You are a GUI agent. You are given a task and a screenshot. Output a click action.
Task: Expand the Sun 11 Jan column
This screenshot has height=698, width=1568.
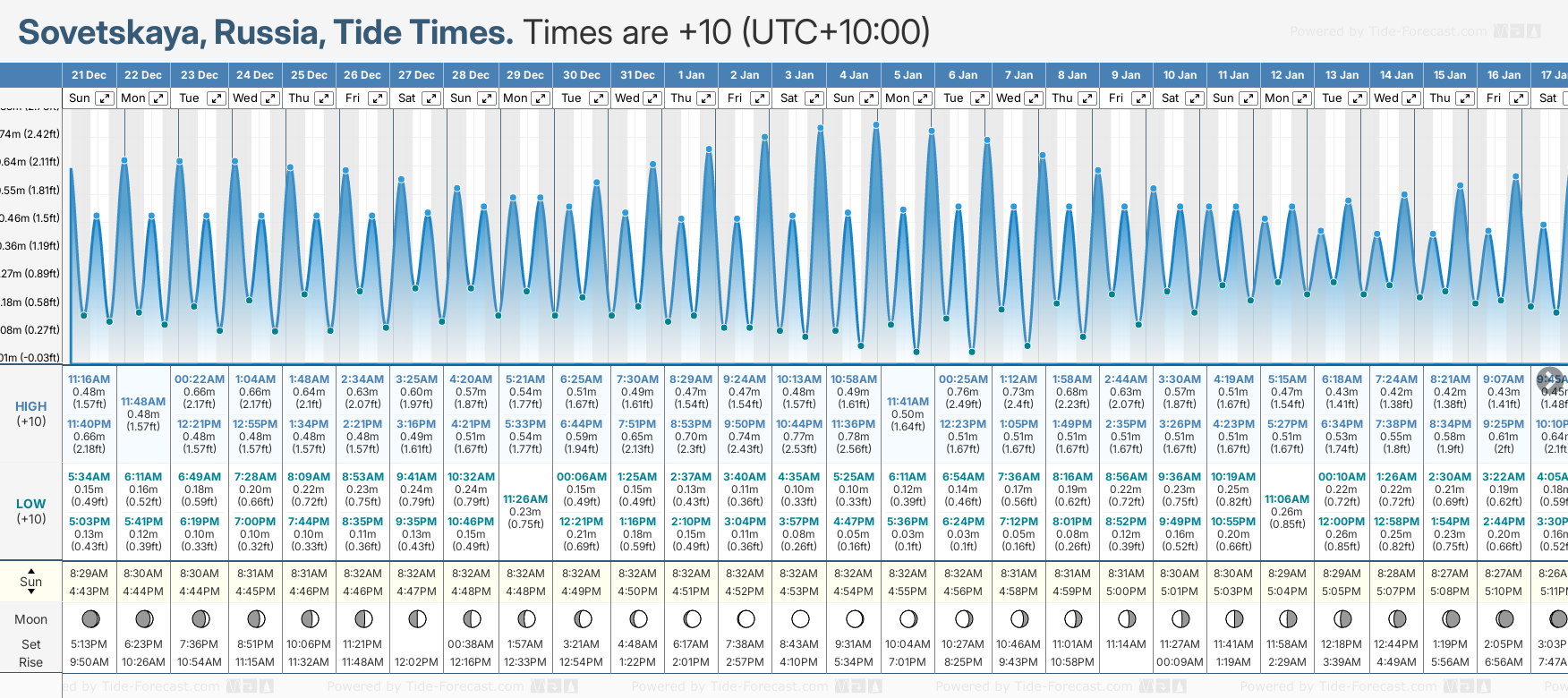pos(1248,98)
